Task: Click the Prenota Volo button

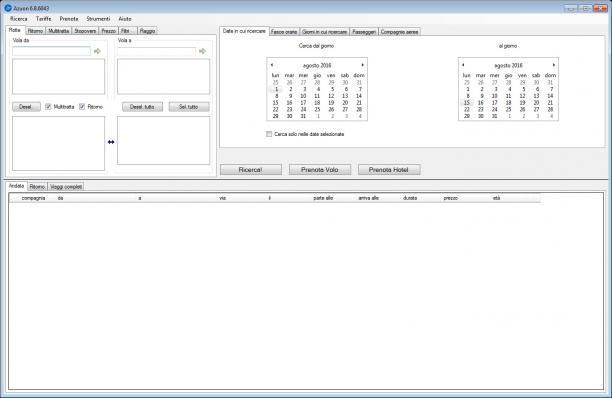Action: pos(320,170)
